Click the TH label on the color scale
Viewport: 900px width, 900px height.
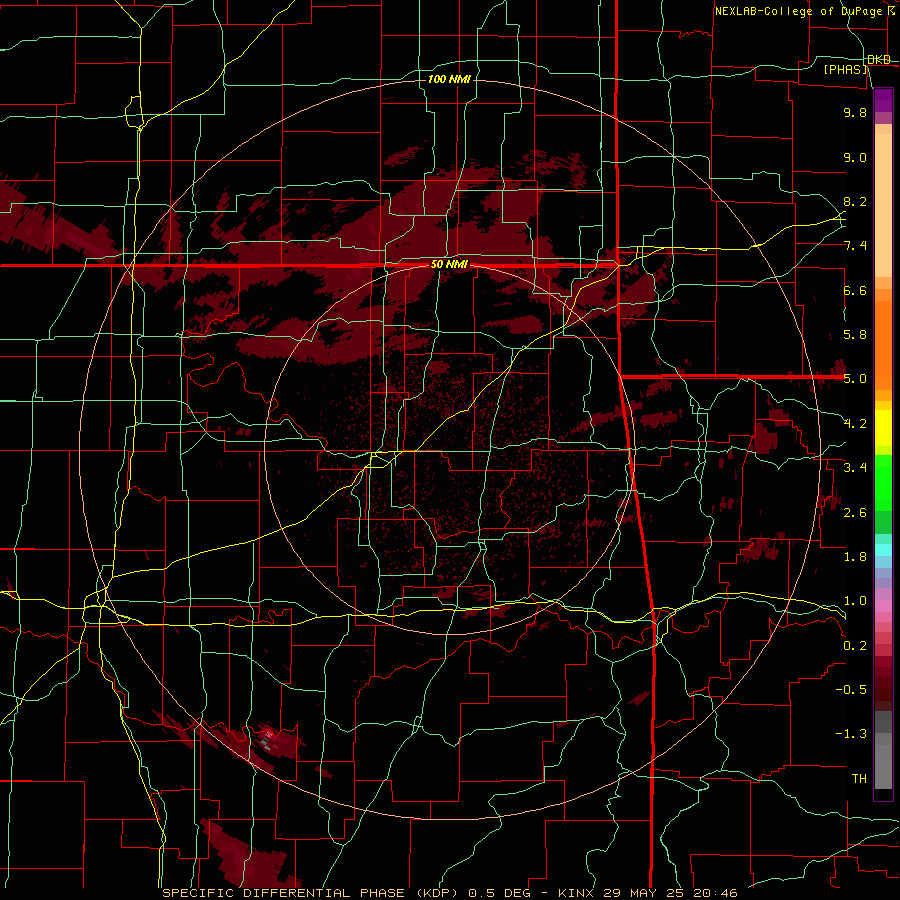coord(859,779)
